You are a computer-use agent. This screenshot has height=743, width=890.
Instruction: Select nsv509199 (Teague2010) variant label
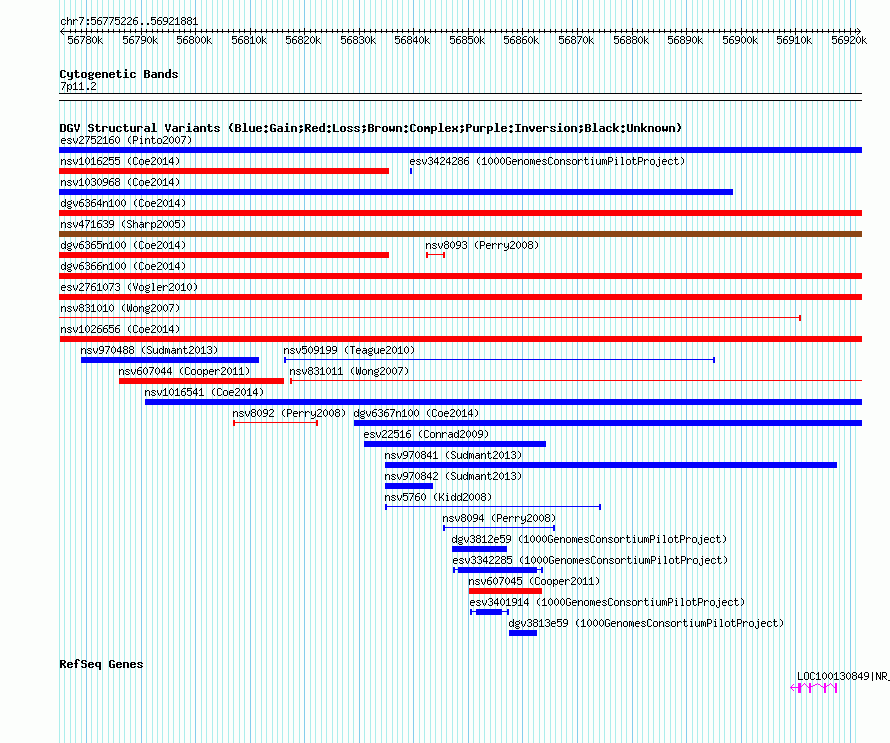coord(349,350)
